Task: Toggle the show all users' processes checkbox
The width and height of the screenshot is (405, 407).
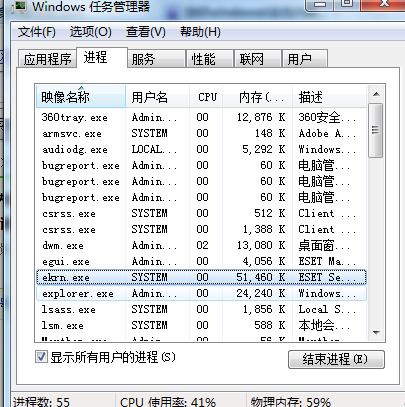Action: point(41,357)
